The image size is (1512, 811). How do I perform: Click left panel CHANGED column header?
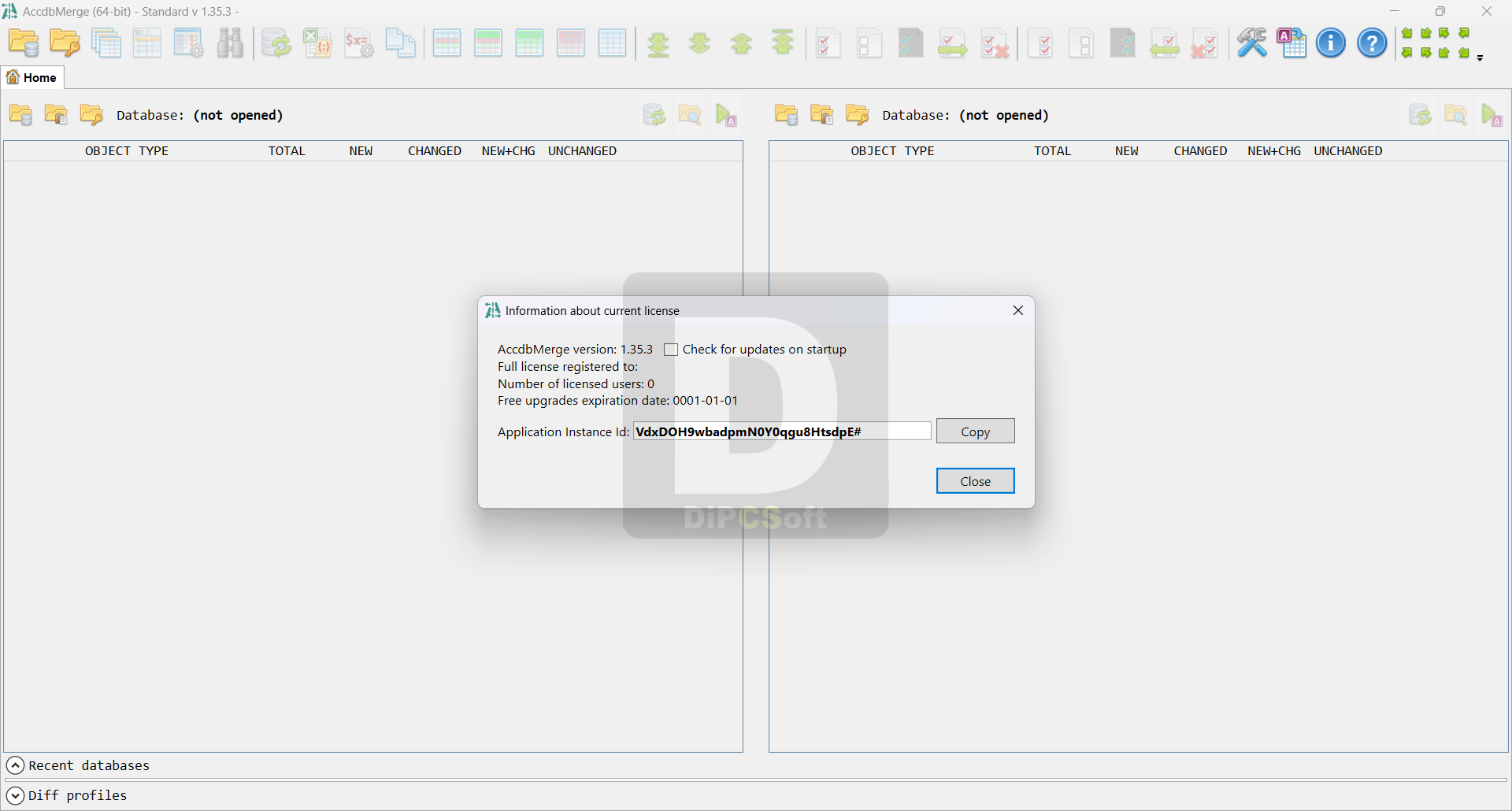435,151
